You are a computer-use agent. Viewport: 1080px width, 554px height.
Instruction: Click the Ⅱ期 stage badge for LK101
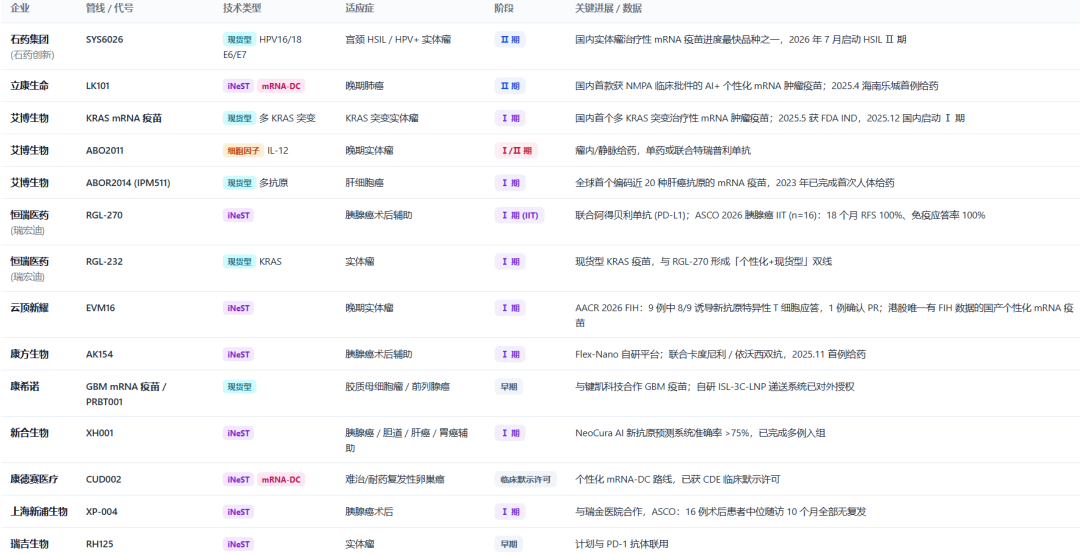tap(510, 86)
